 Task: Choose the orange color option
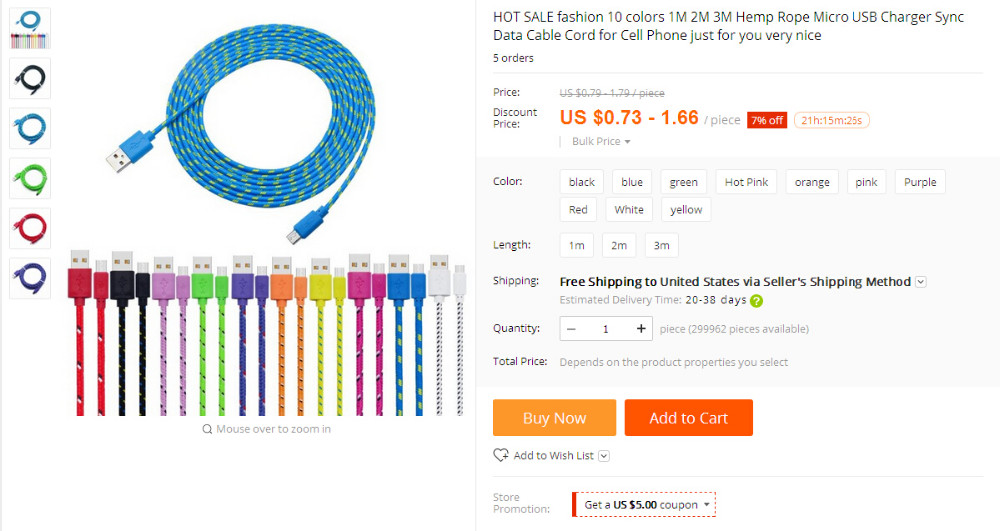812,182
